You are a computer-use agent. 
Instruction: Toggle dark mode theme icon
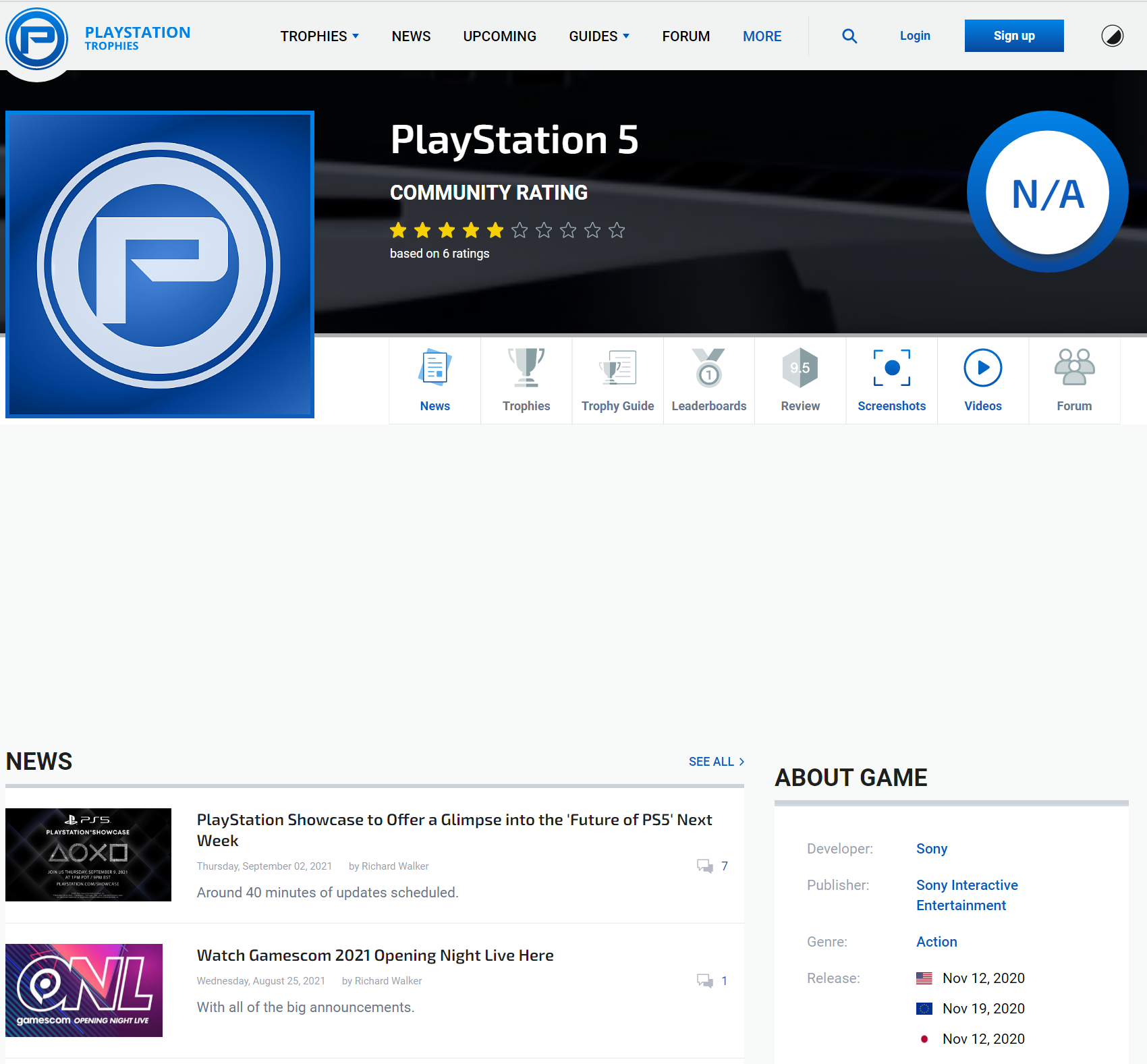pos(1112,36)
